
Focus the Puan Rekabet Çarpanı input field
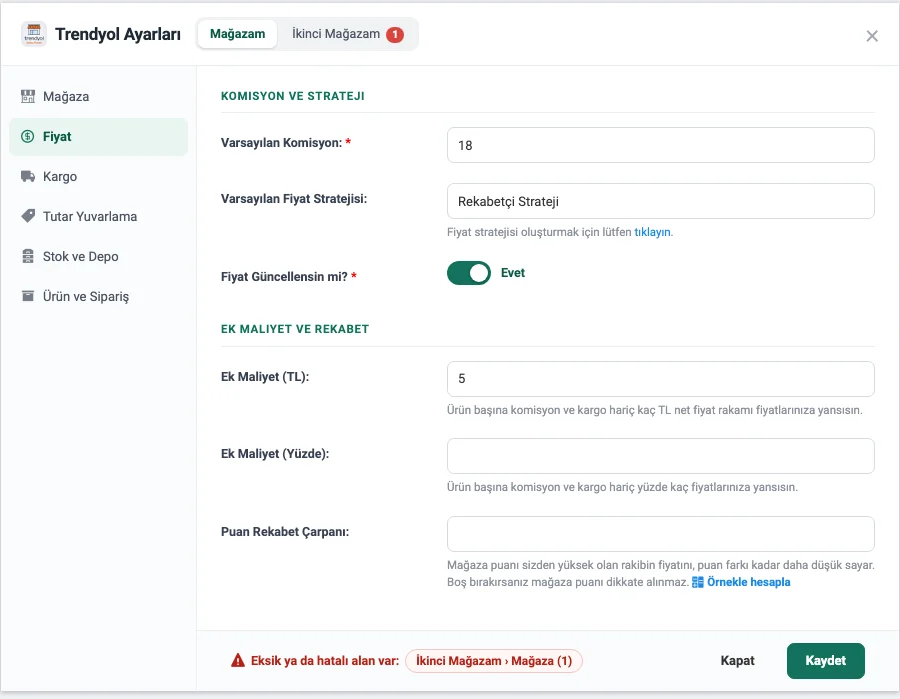coord(660,534)
